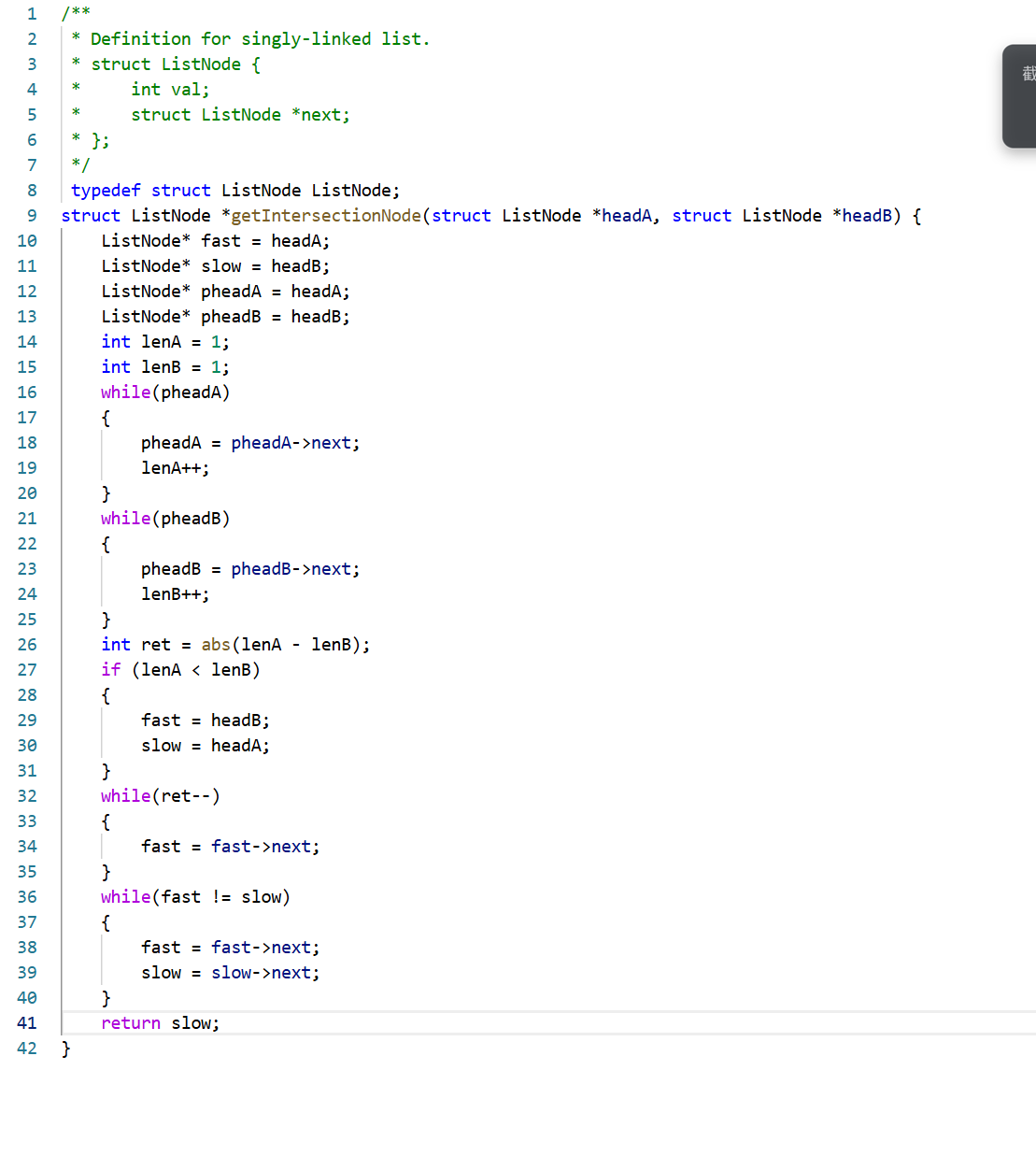Click the comment 'Definition for singly-linked list.'

[x=260, y=39]
